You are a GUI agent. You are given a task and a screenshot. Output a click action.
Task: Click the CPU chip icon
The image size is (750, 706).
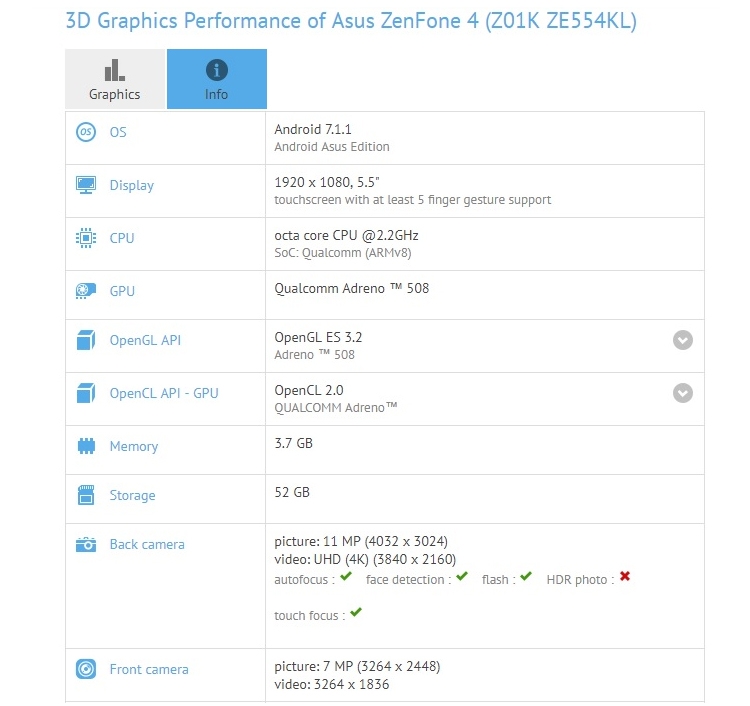point(86,238)
